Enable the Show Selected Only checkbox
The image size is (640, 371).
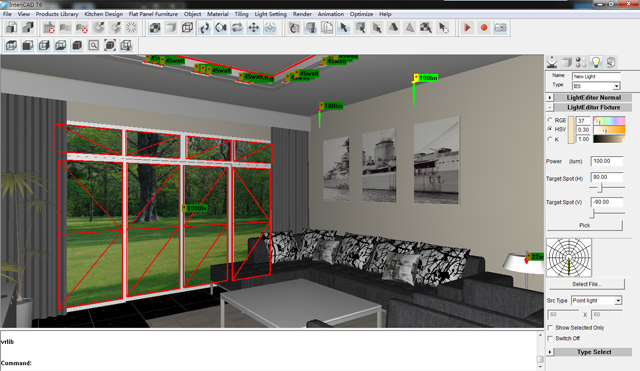click(550, 328)
